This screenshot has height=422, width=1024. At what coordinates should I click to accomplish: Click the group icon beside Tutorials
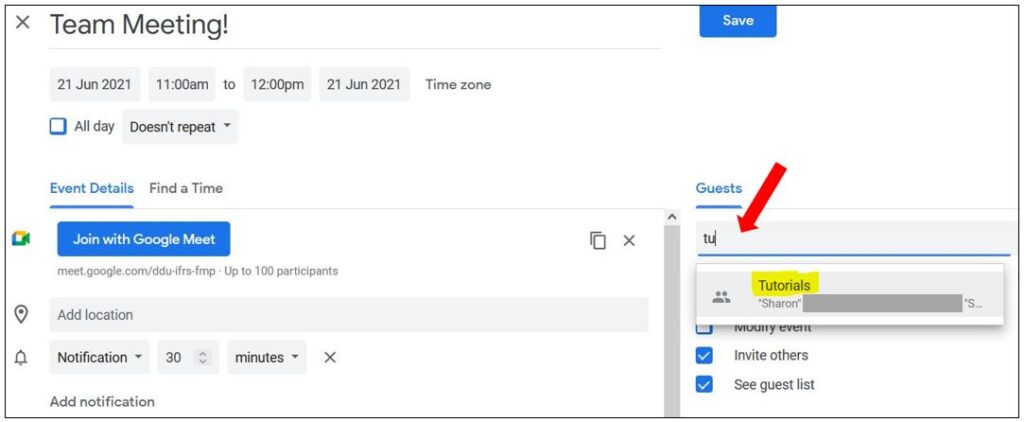pyautogui.click(x=721, y=298)
